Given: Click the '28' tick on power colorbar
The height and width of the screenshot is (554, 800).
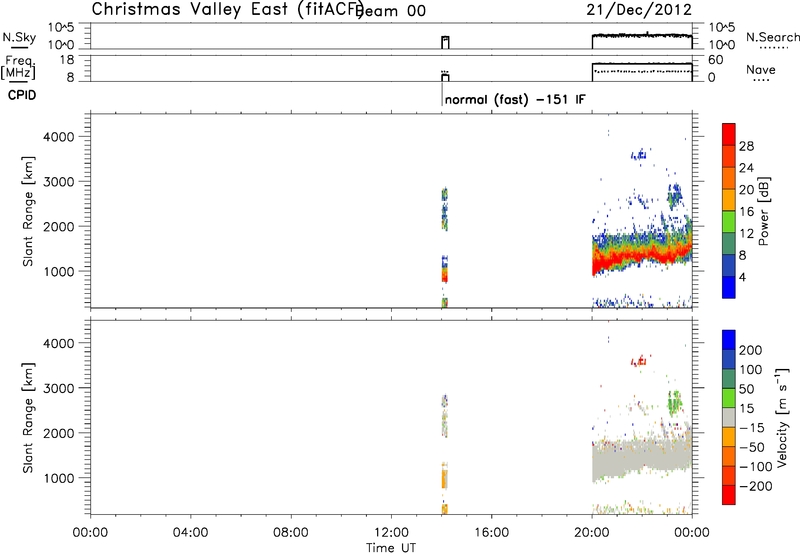Looking at the screenshot, I should coord(746,146).
